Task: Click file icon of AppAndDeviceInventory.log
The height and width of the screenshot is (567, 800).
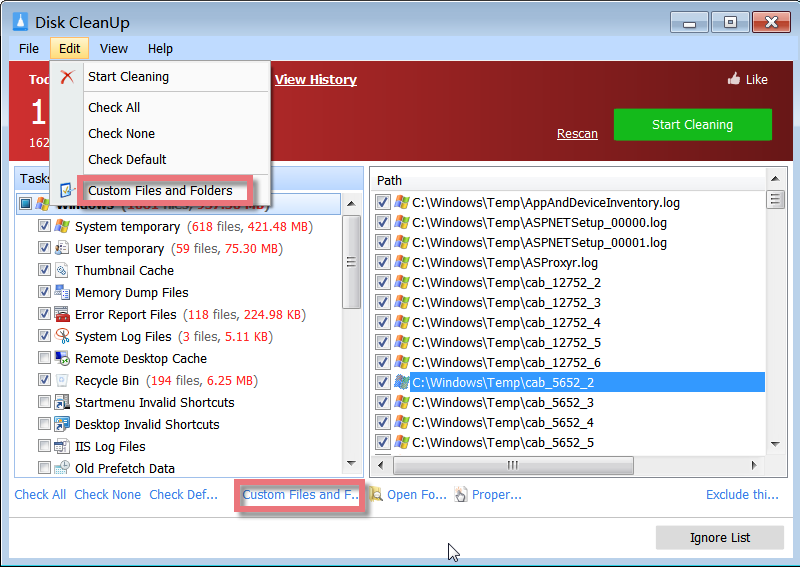Action: tap(402, 203)
